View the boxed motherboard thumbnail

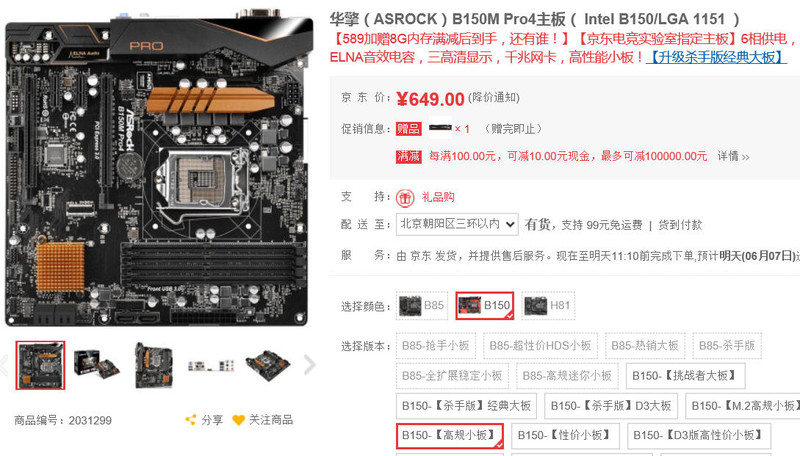(x=97, y=365)
